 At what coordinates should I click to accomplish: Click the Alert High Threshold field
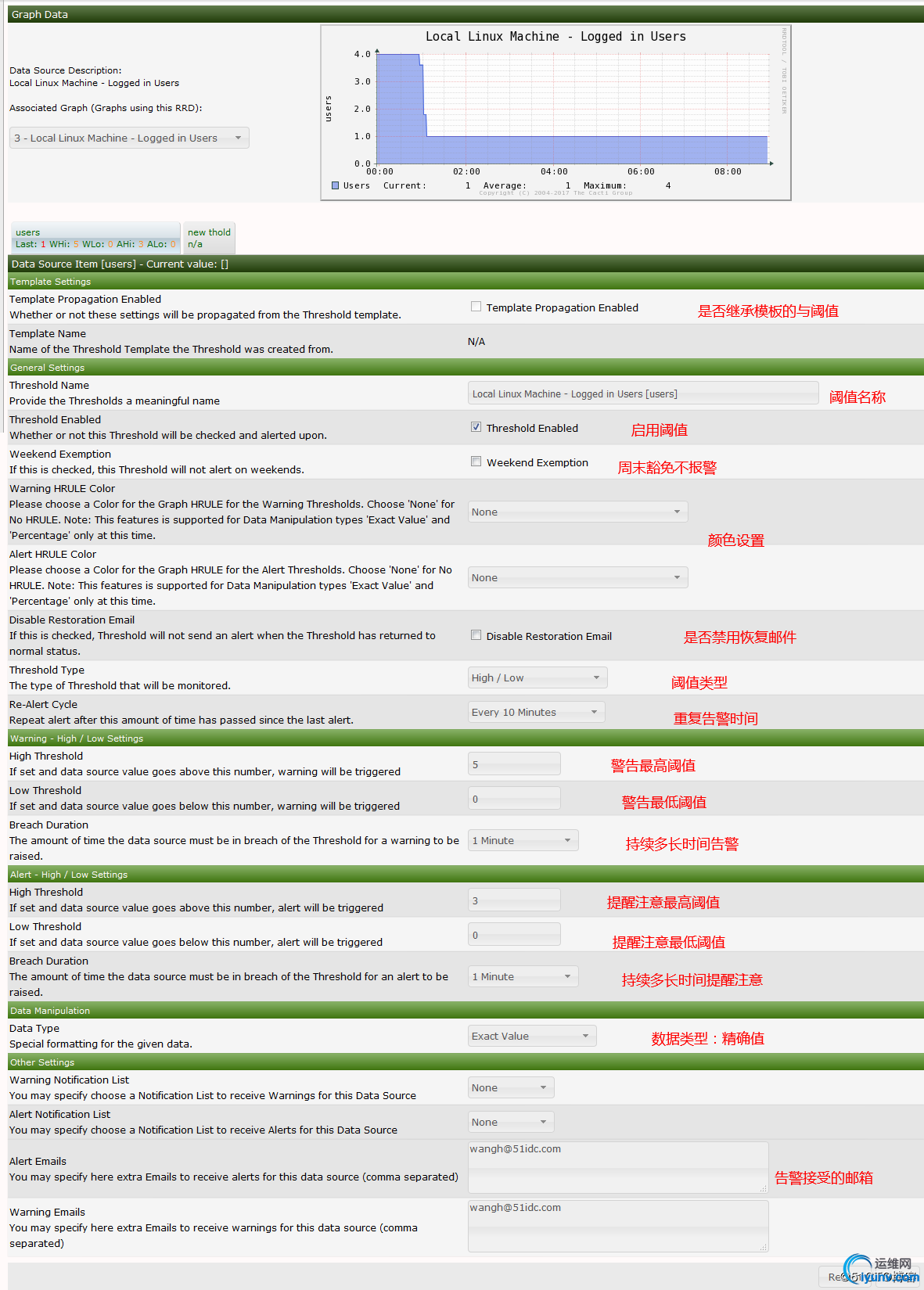point(514,900)
